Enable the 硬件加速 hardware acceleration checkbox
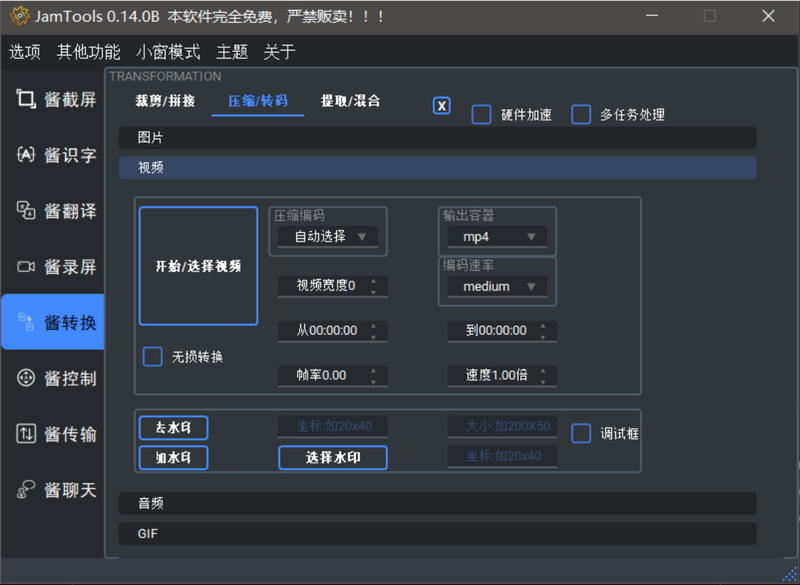Screen dimensions: 800x585 [481, 114]
